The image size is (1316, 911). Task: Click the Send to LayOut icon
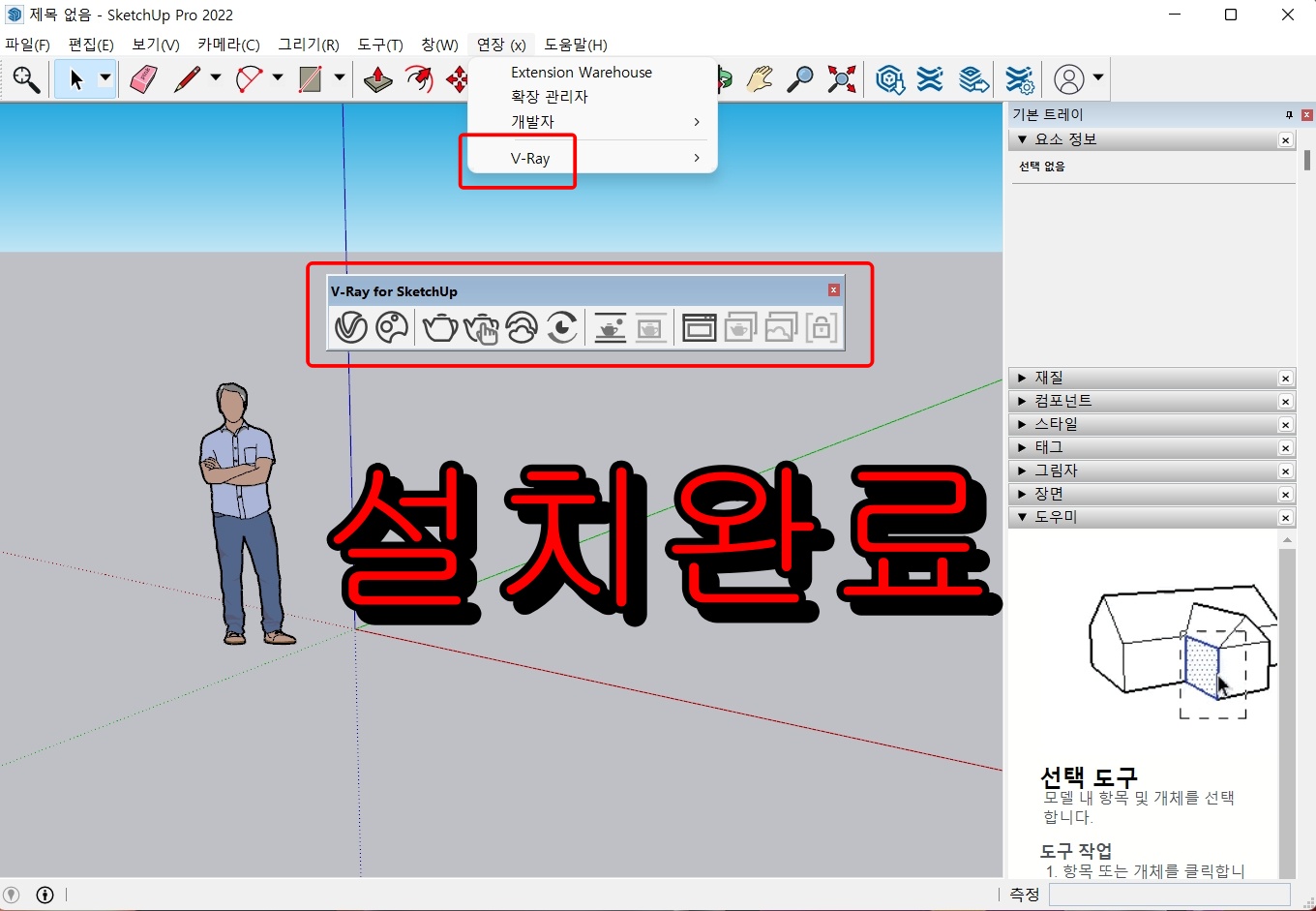(973, 79)
